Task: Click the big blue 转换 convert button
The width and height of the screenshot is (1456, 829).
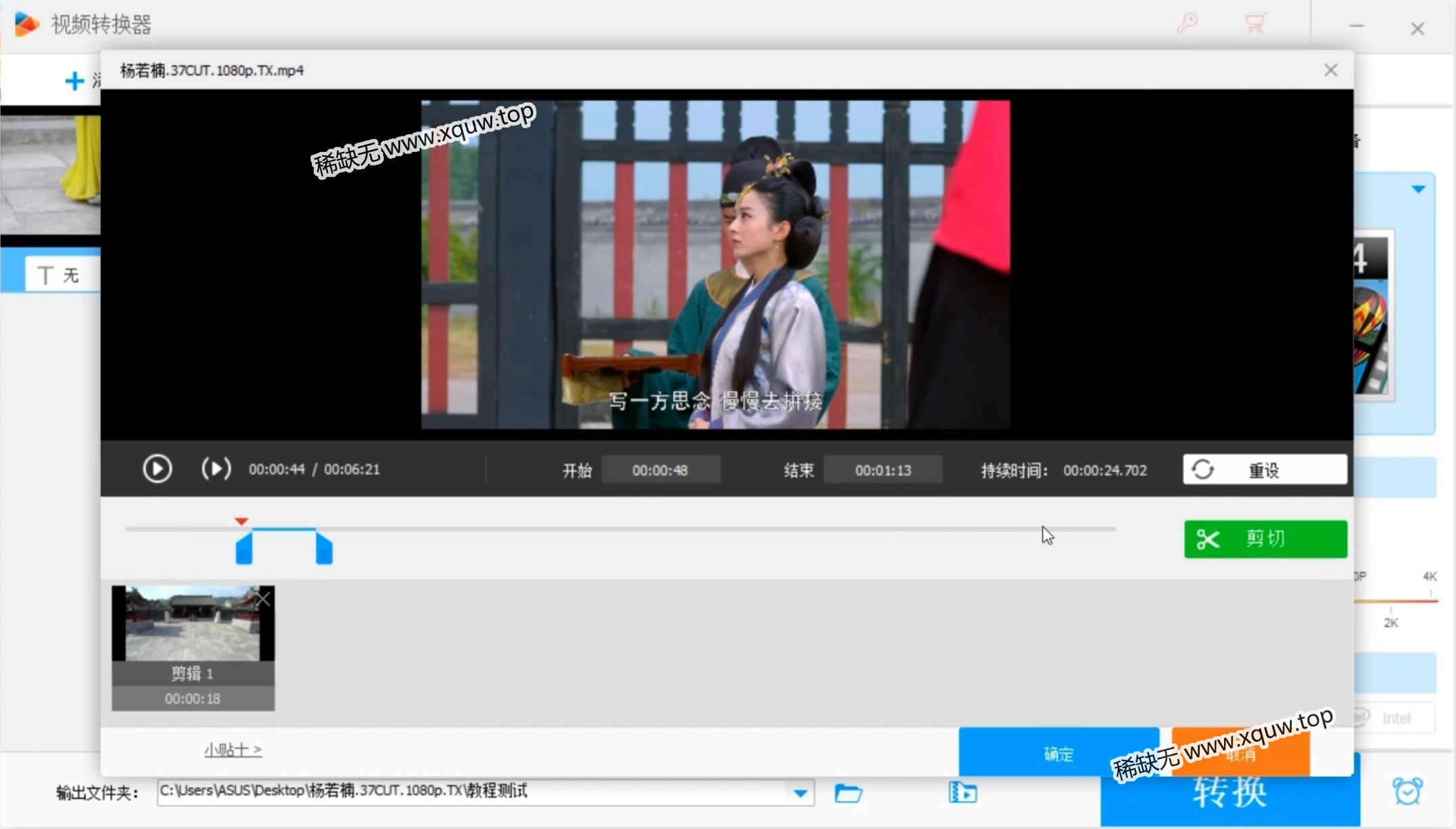Action: [1229, 792]
